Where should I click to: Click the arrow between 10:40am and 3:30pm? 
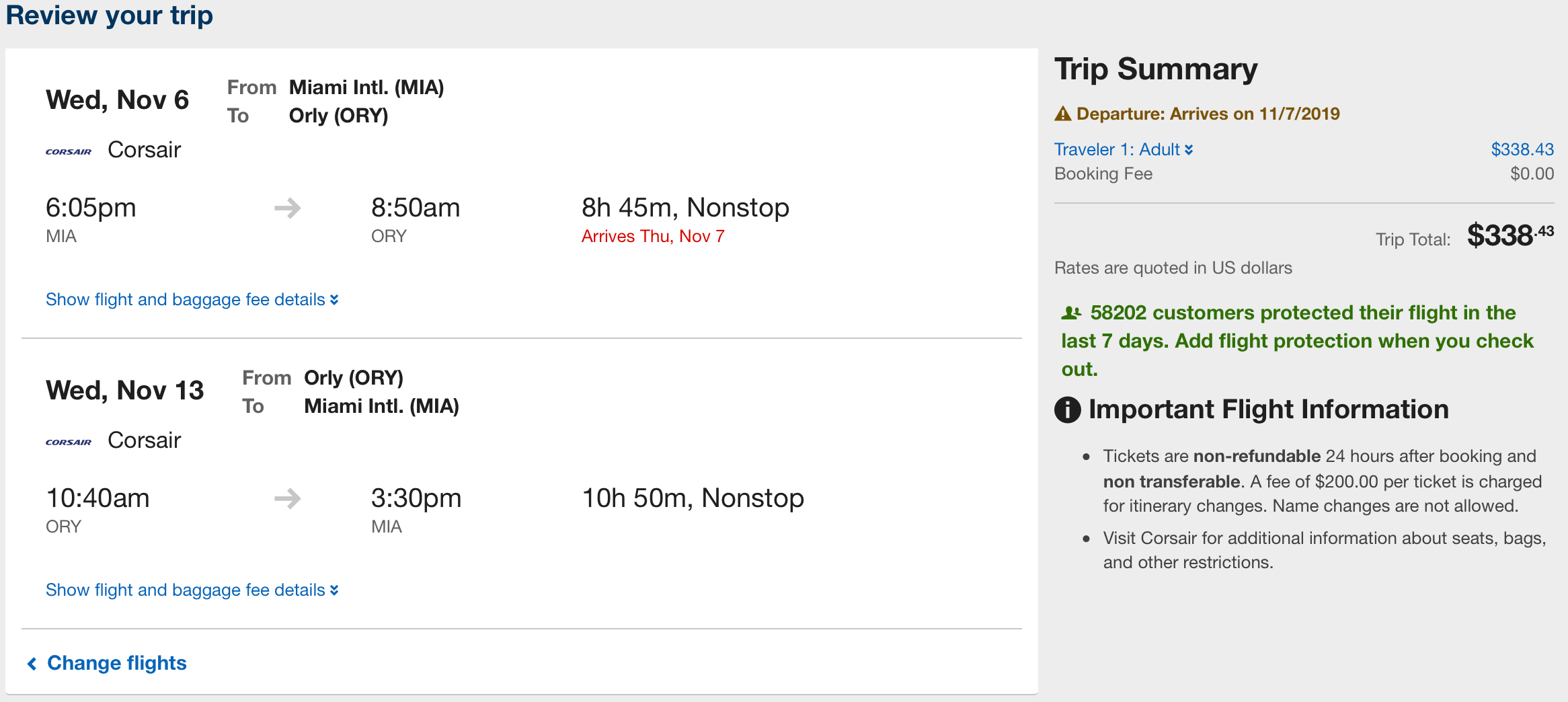coord(288,499)
